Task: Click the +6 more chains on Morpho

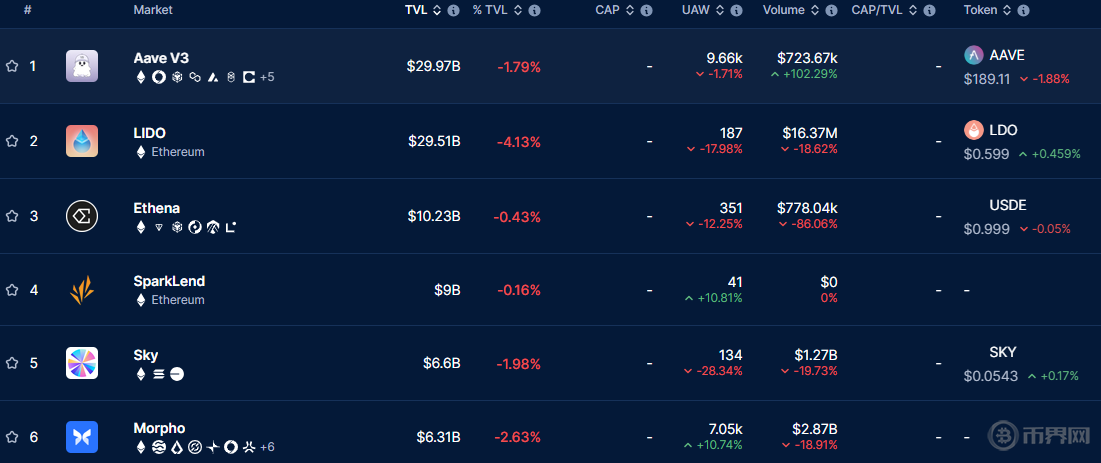Action: [267, 447]
